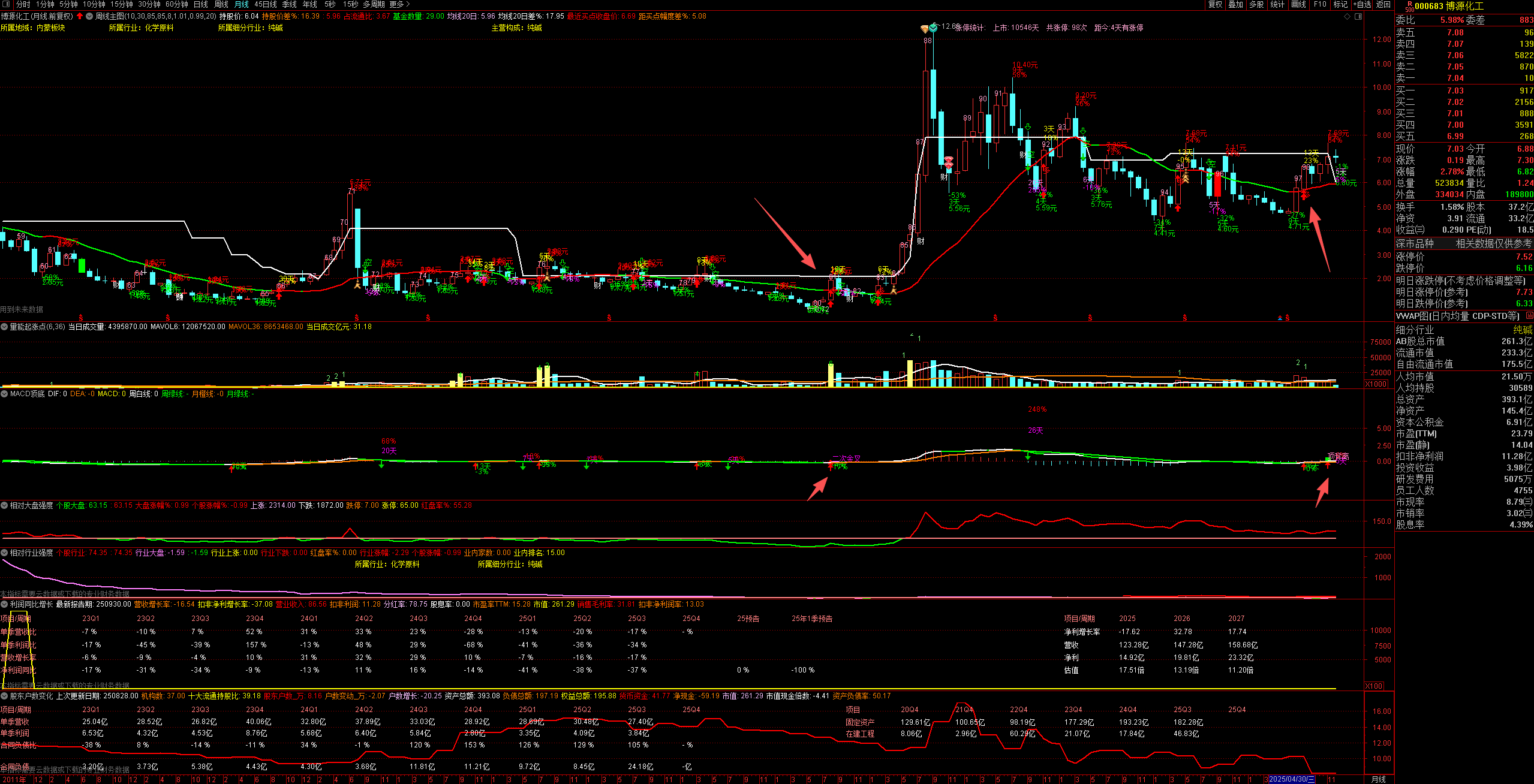This screenshot has width=1534, height=784.
Task: Click the highlighted 2025/04/30 date marker
Action: pyautogui.click(x=1292, y=779)
